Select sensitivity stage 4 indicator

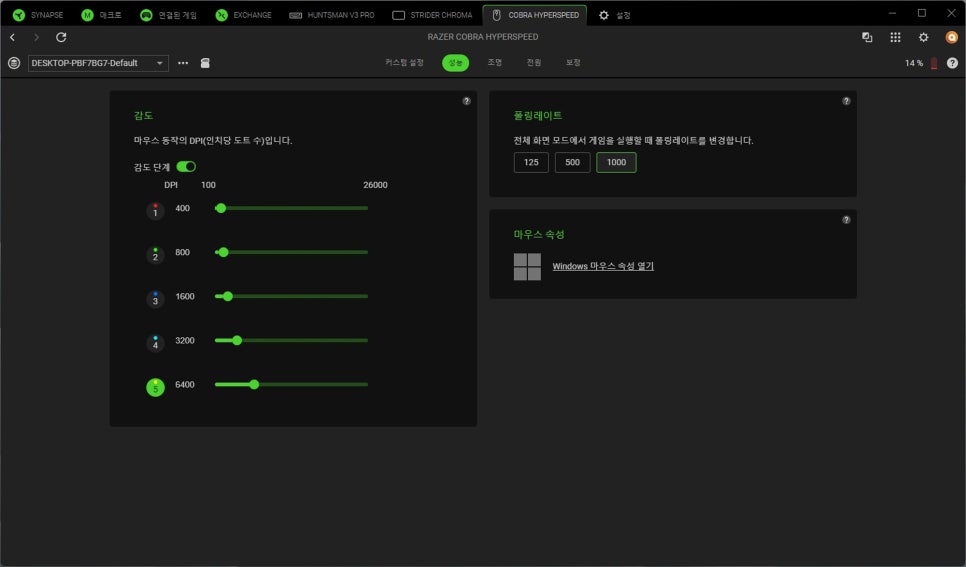click(155, 343)
